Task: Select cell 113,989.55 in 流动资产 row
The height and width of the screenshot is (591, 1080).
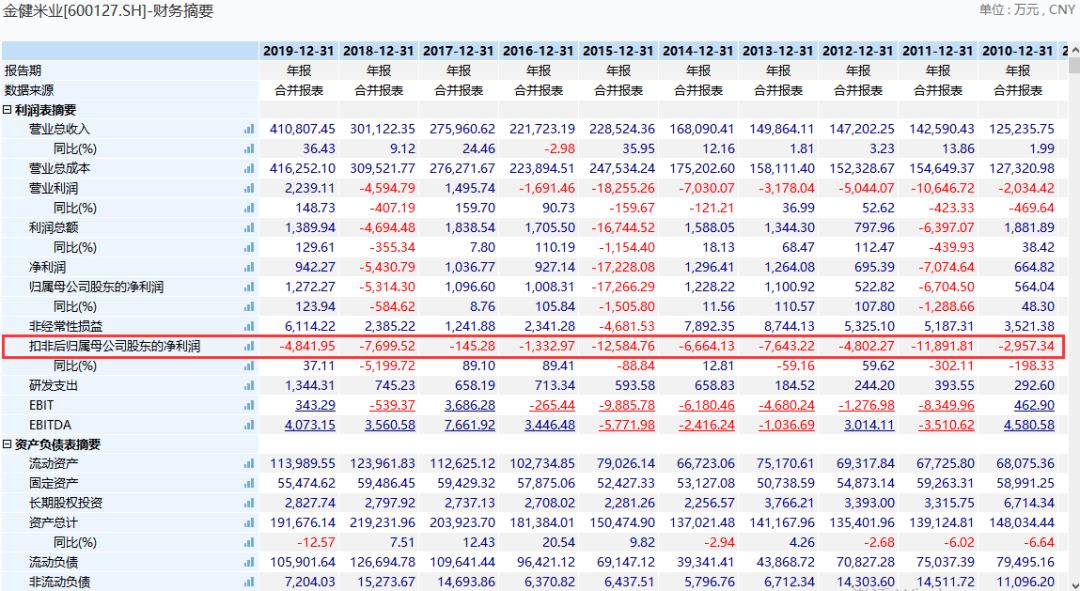Action: pos(302,464)
